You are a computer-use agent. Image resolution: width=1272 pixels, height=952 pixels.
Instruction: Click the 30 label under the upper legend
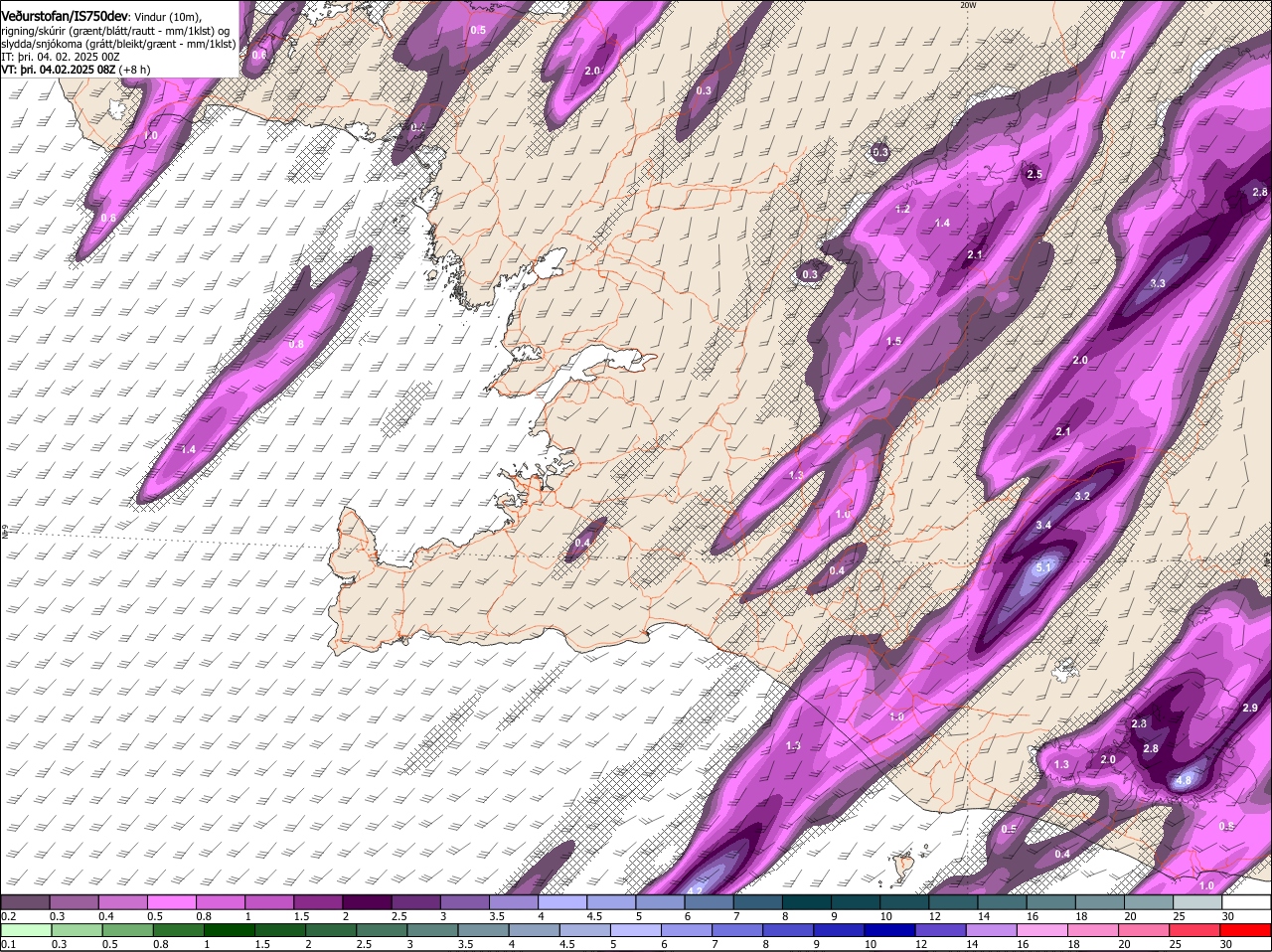coord(1228,916)
